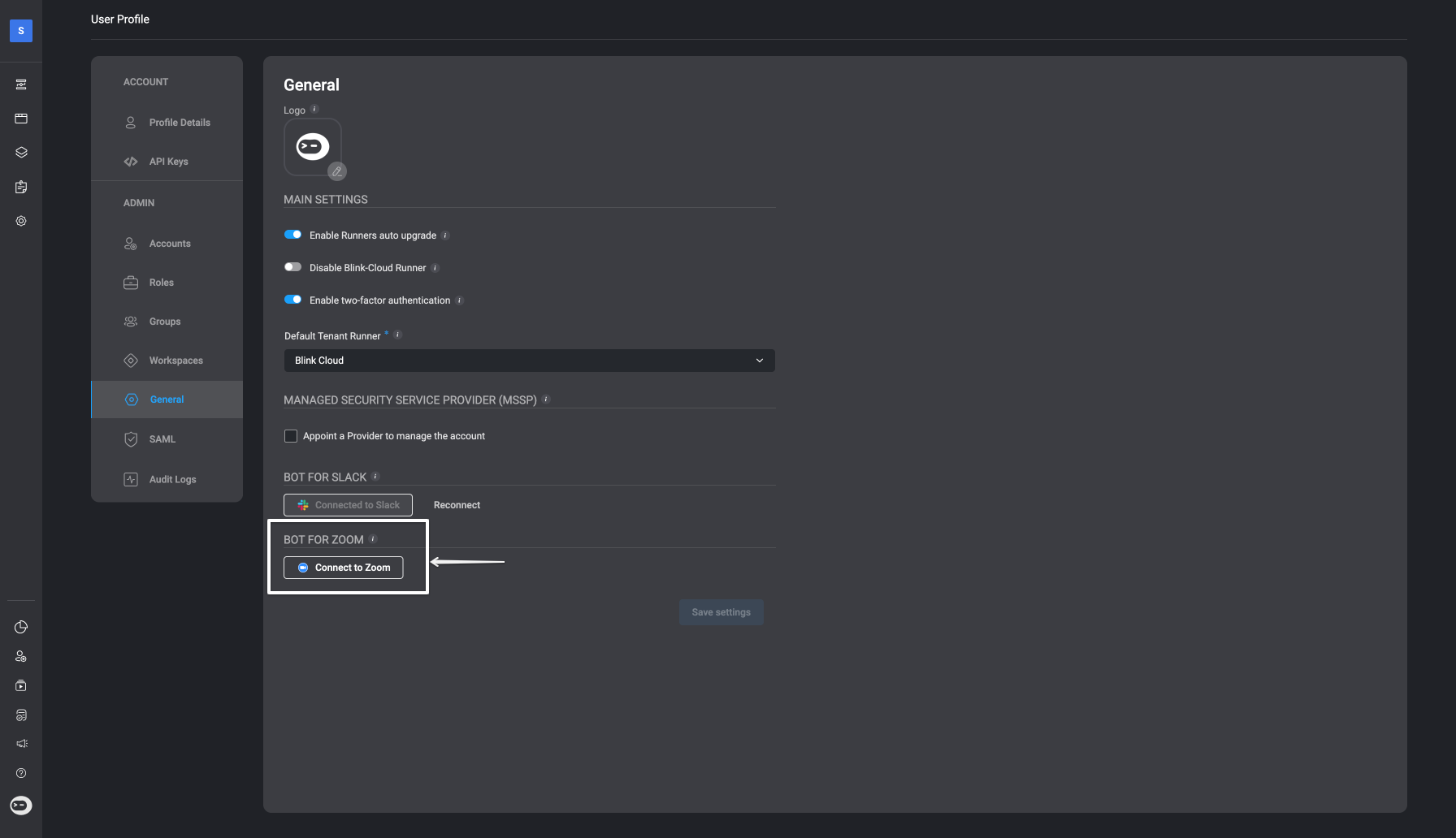Check Appoint a Provider checkbox
This screenshot has height=838, width=1456.
[x=291, y=436]
